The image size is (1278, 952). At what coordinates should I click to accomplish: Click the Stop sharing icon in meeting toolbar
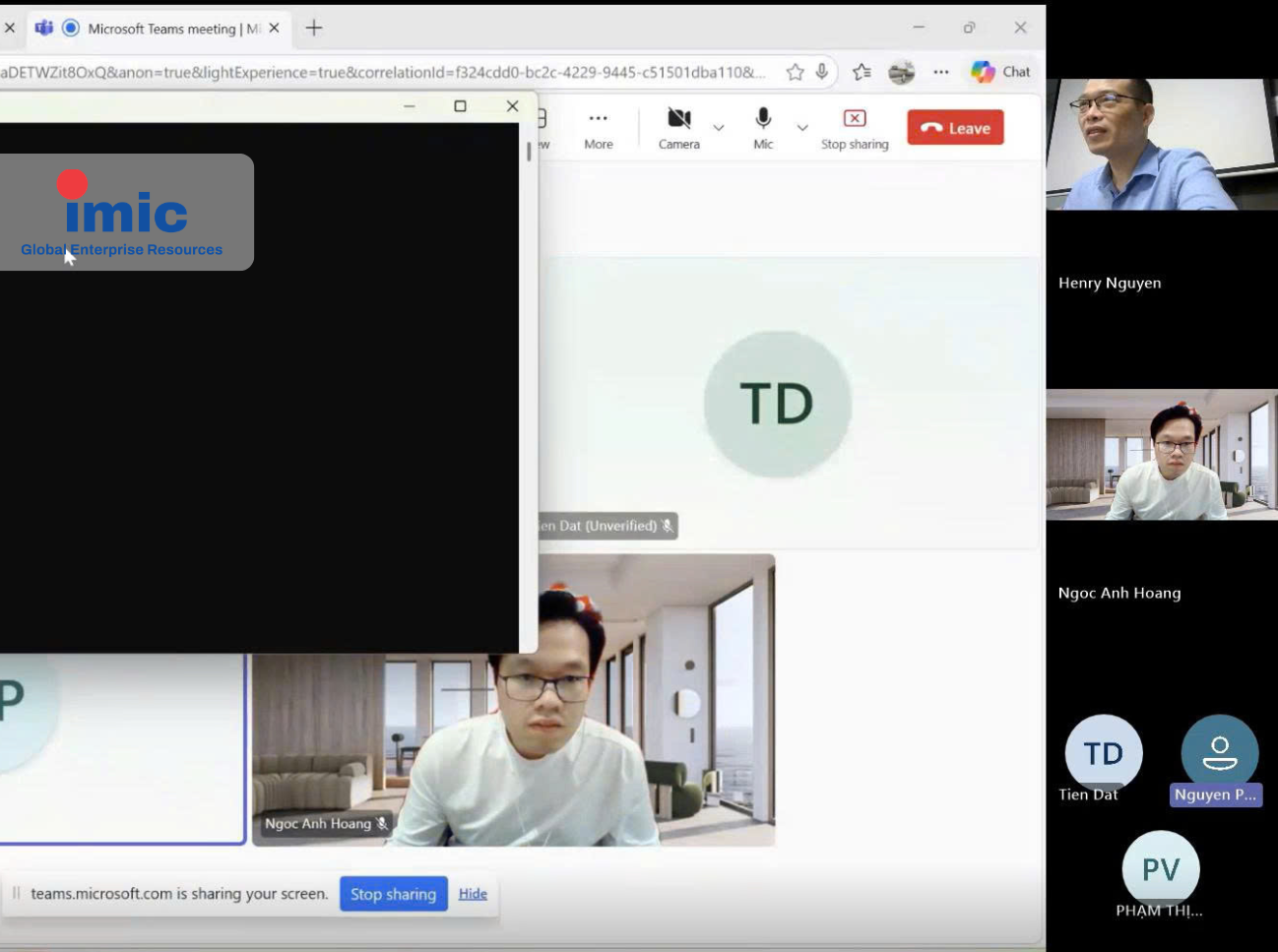click(854, 117)
